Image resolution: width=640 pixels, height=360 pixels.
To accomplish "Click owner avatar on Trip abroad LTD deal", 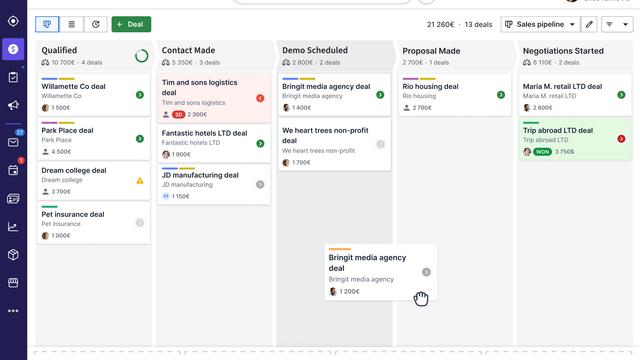I will pos(527,152).
